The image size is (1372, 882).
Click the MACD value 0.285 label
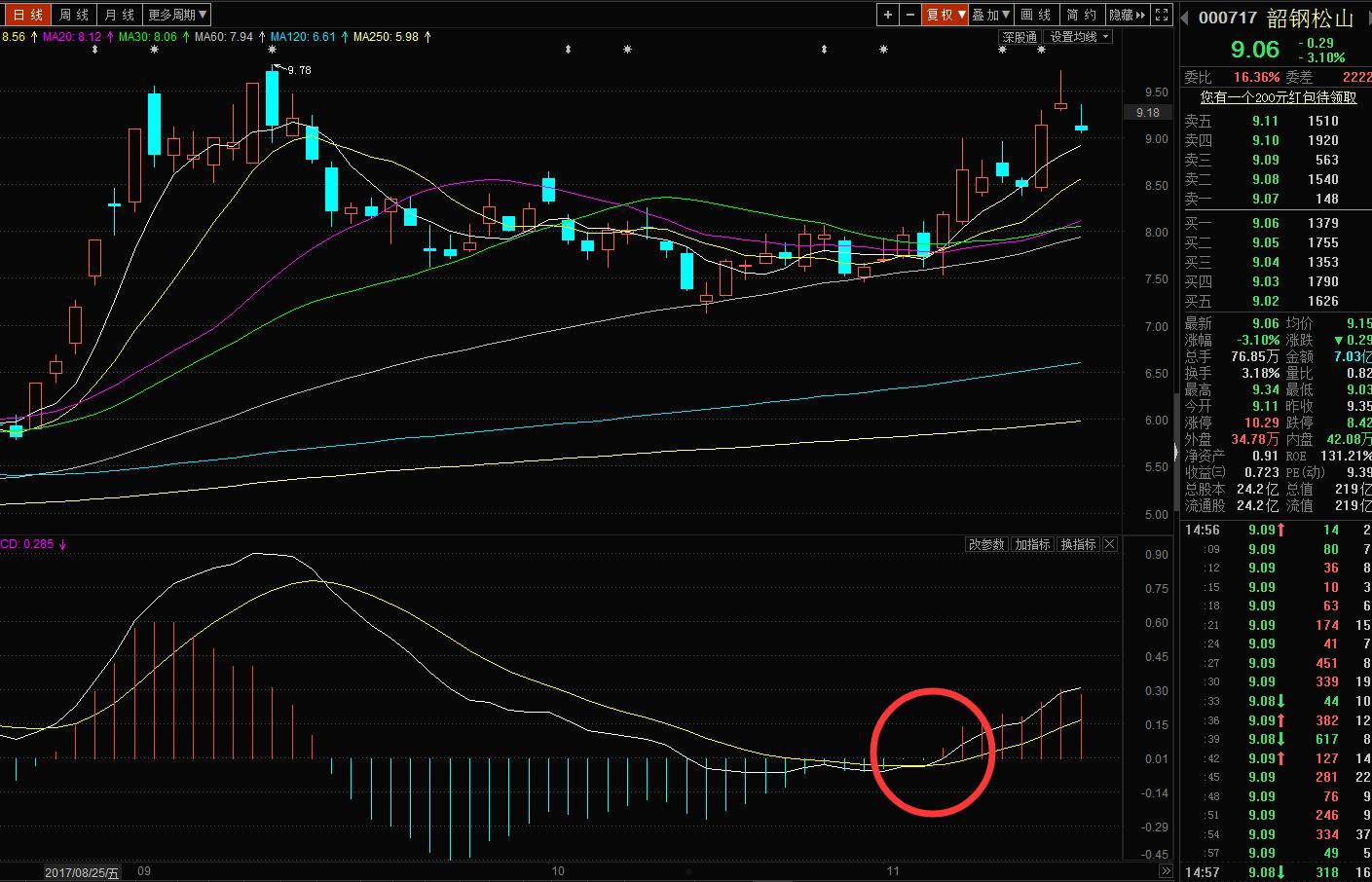click(27, 544)
